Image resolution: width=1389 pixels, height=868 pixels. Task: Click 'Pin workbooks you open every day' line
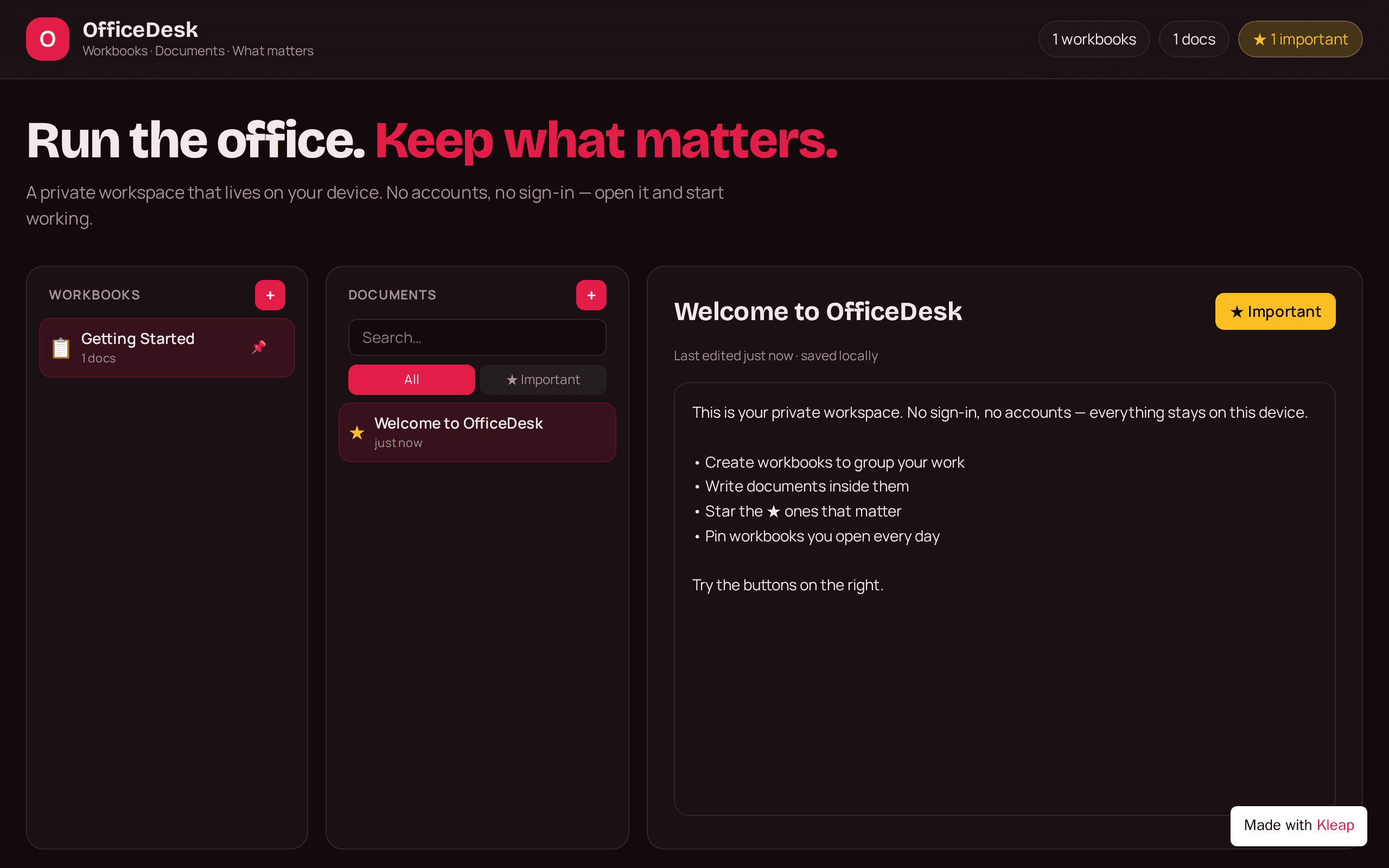[822, 536]
